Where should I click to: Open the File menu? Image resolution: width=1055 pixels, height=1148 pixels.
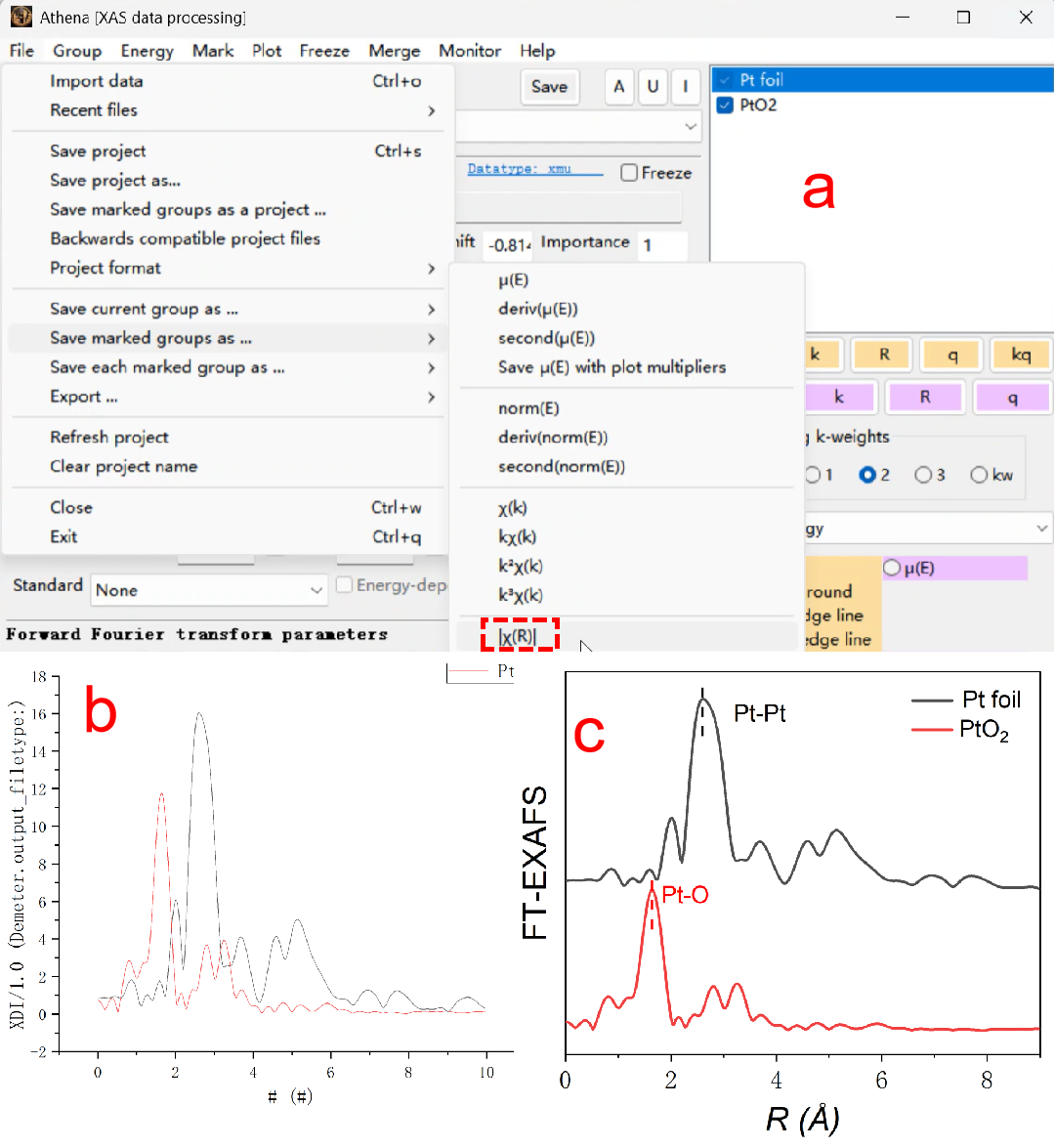click(21, 51)
